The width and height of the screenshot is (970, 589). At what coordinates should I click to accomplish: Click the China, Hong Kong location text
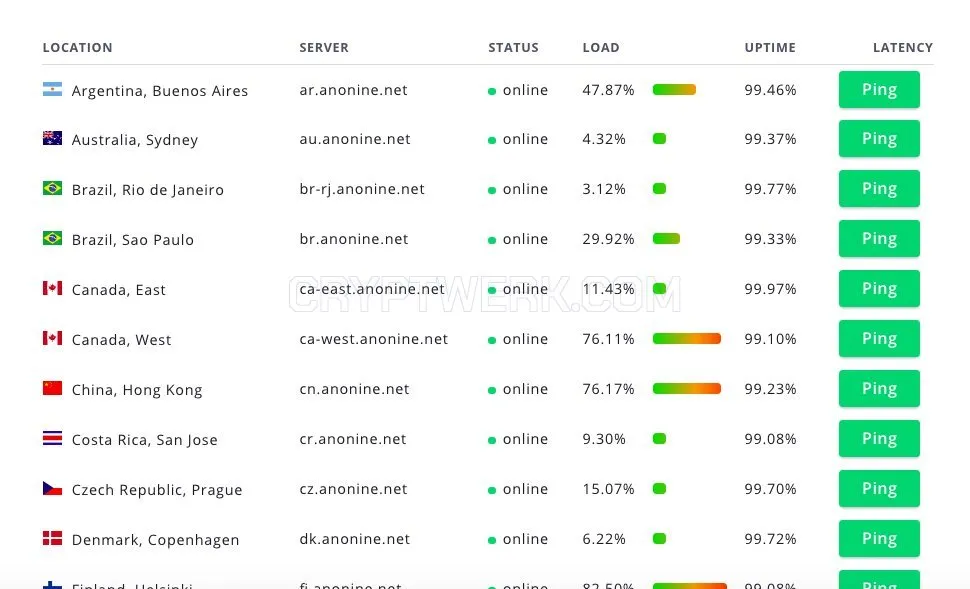point(137,390)
